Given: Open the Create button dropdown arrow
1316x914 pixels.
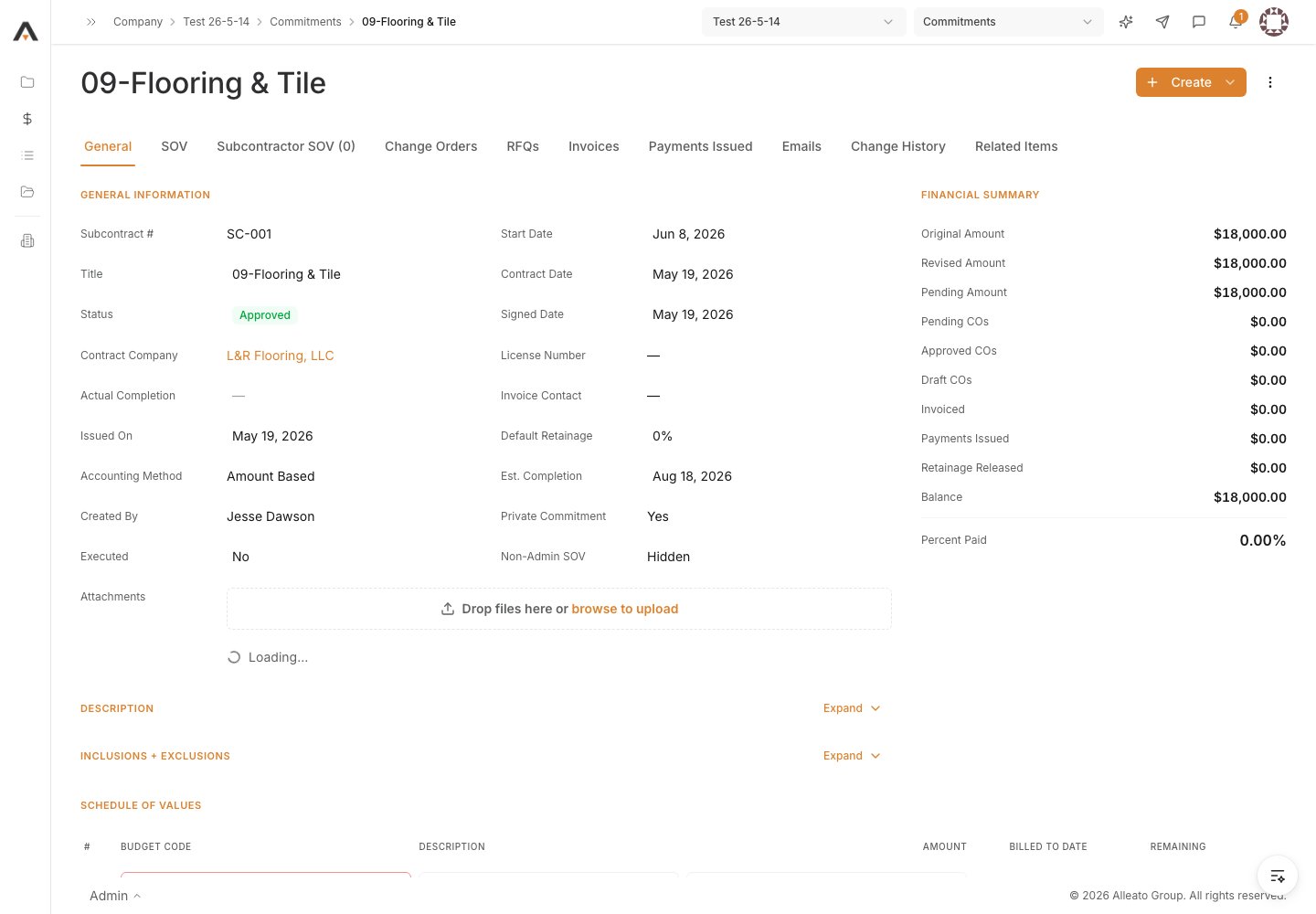Looking at the screenshot, I should click(x=1230, y=82).
